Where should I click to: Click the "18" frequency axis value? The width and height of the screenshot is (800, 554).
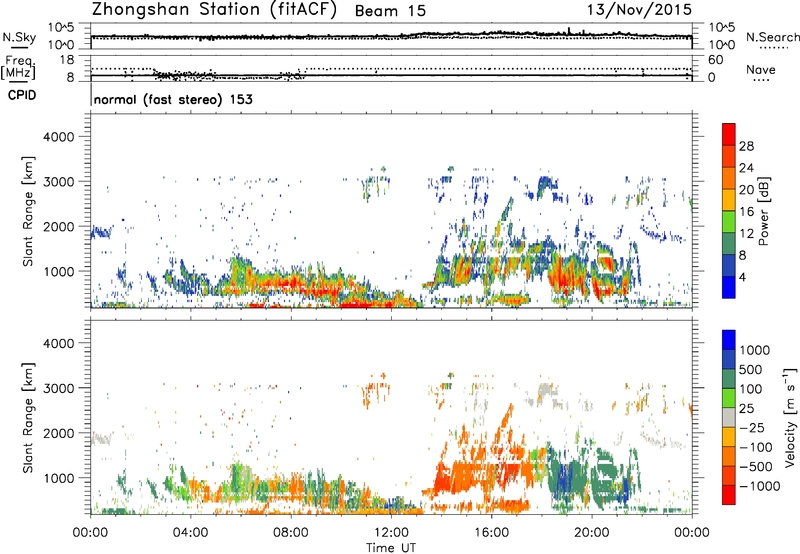coord(67,60)
